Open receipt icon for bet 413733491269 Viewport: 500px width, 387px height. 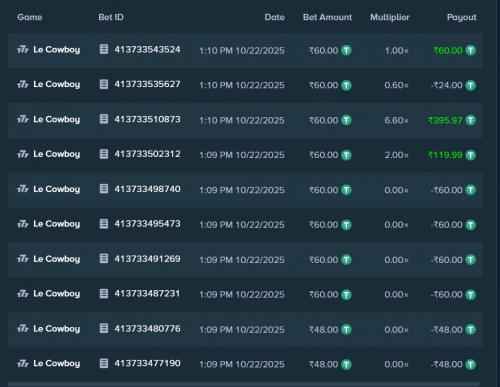(104, 258)
